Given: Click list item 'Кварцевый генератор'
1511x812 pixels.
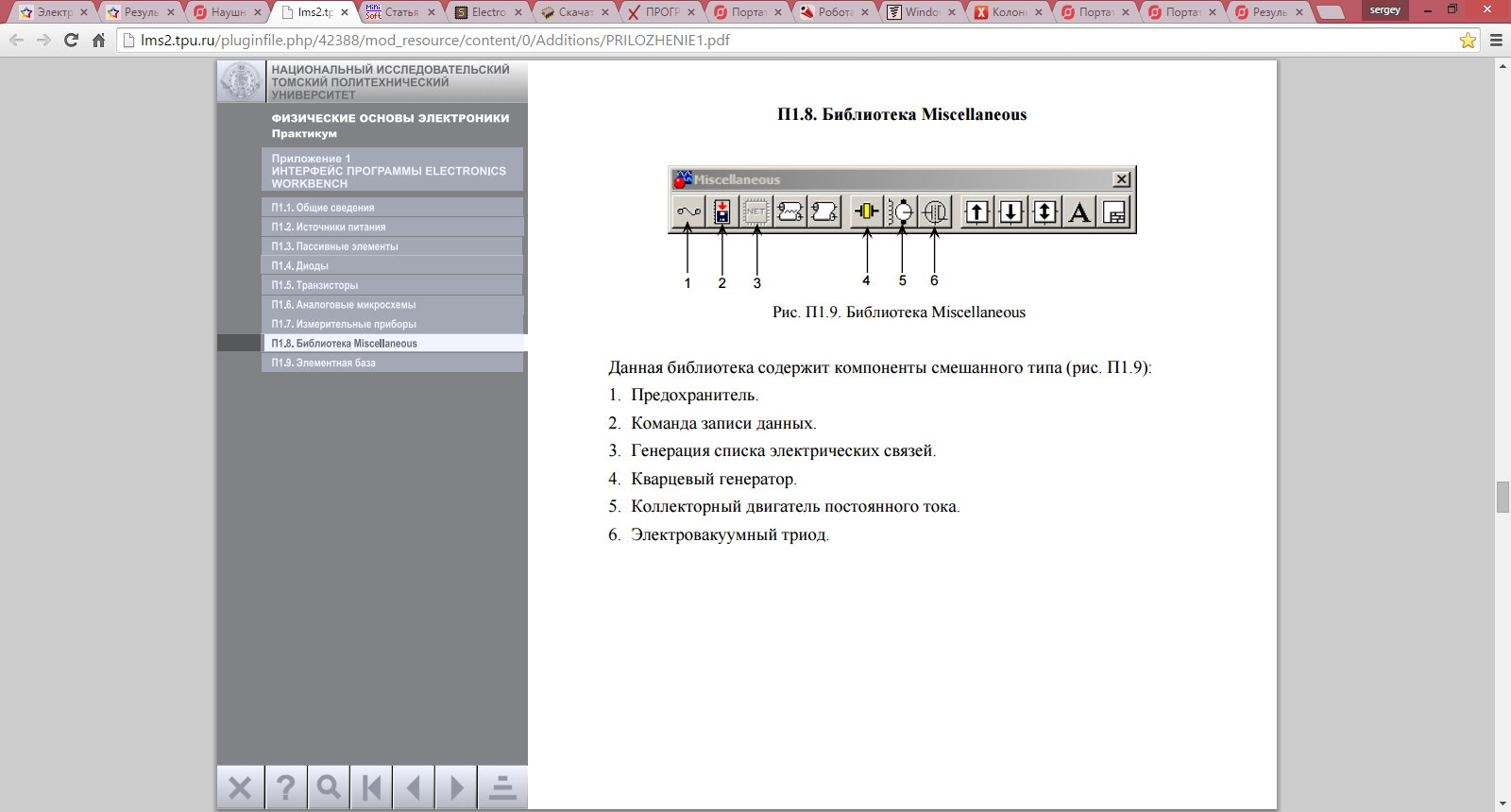Looking at the screenshot, I should (x=714, y=479).
